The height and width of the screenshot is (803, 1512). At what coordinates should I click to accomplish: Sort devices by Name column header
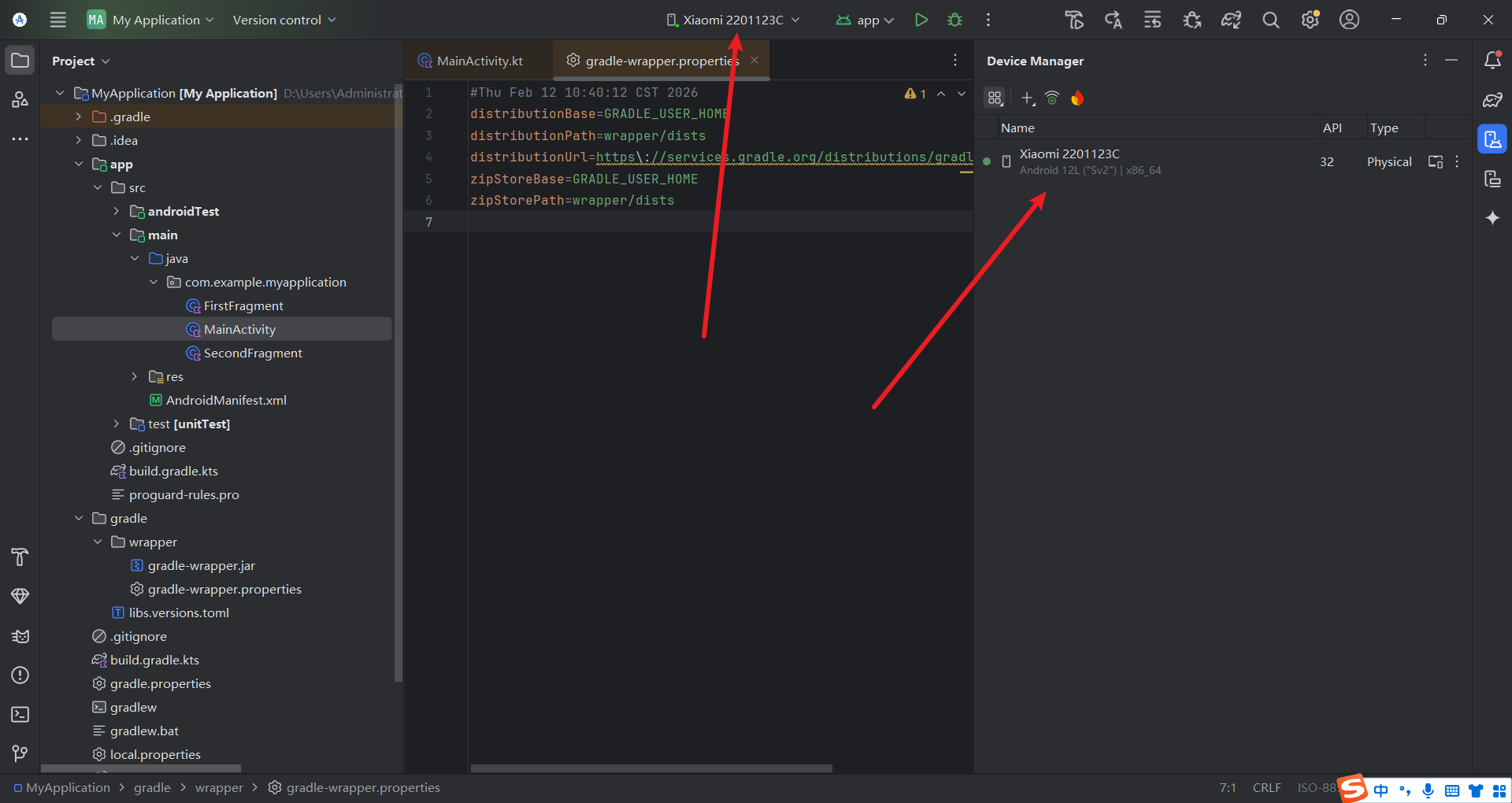[x=1017, y=128]
